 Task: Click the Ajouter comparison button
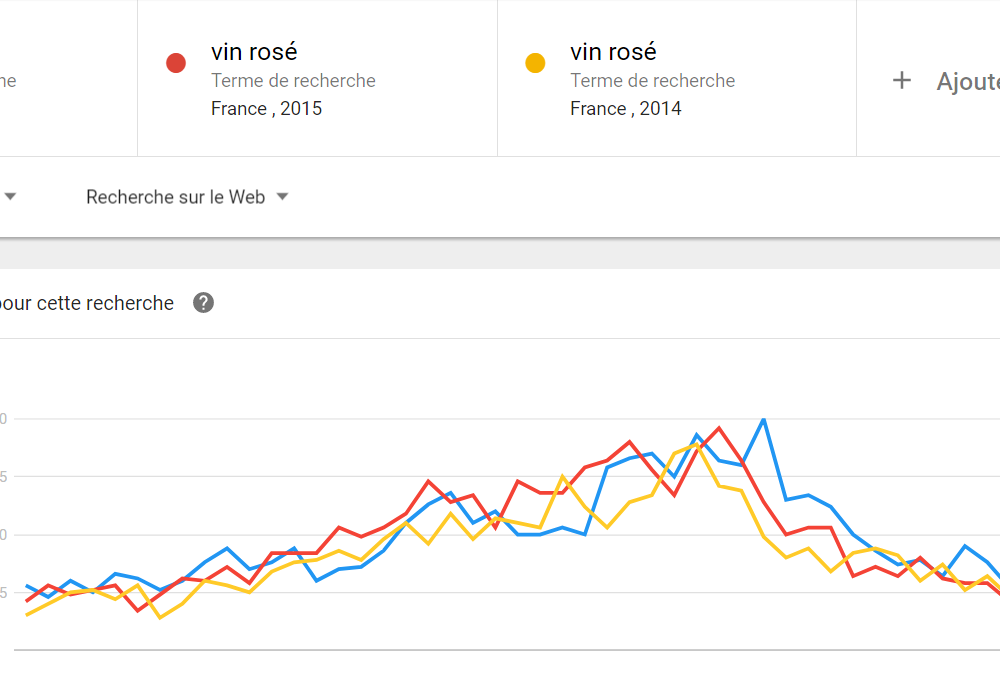click(946, 81)
